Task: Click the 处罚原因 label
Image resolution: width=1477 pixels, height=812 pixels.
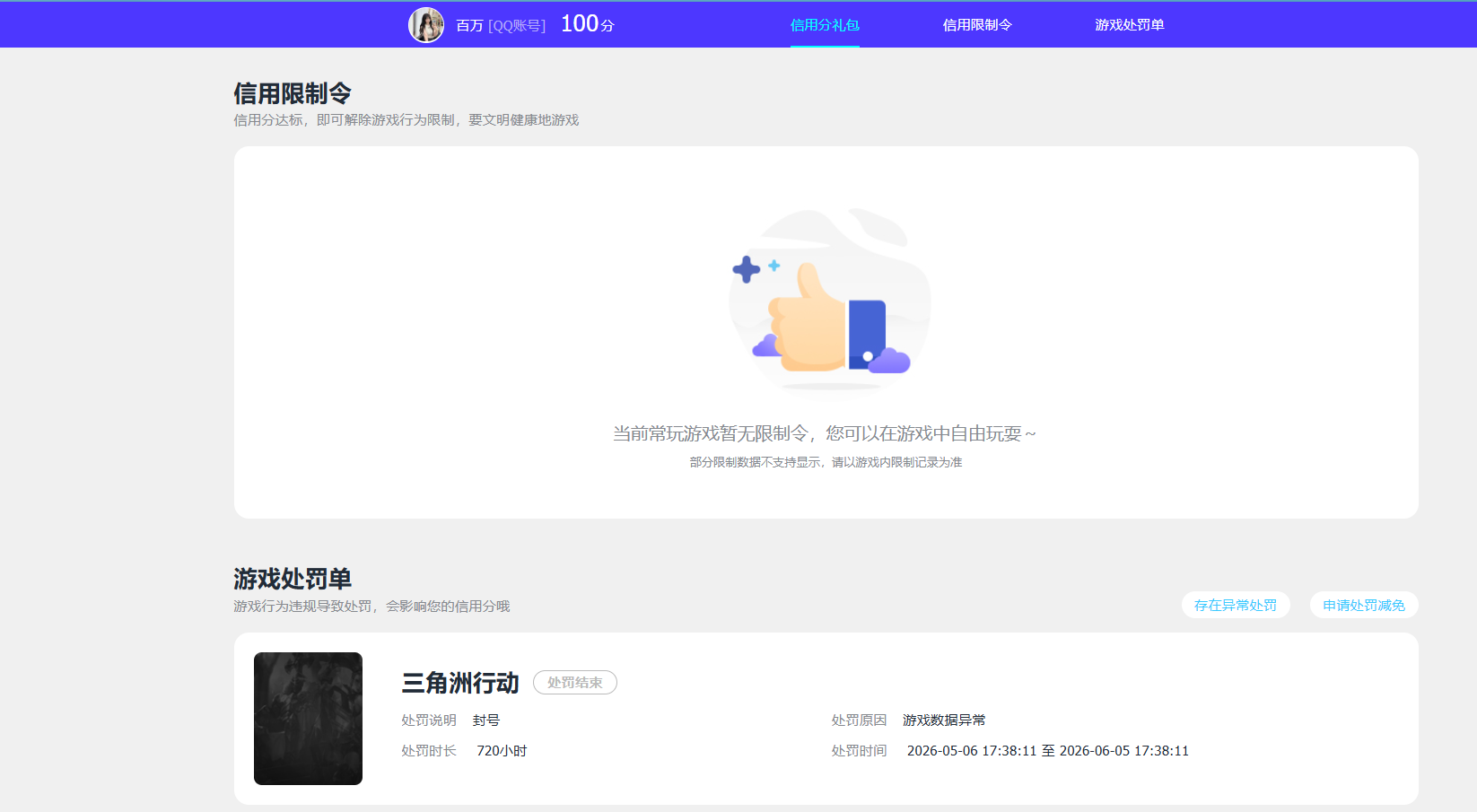Action: tap(859, 720)
